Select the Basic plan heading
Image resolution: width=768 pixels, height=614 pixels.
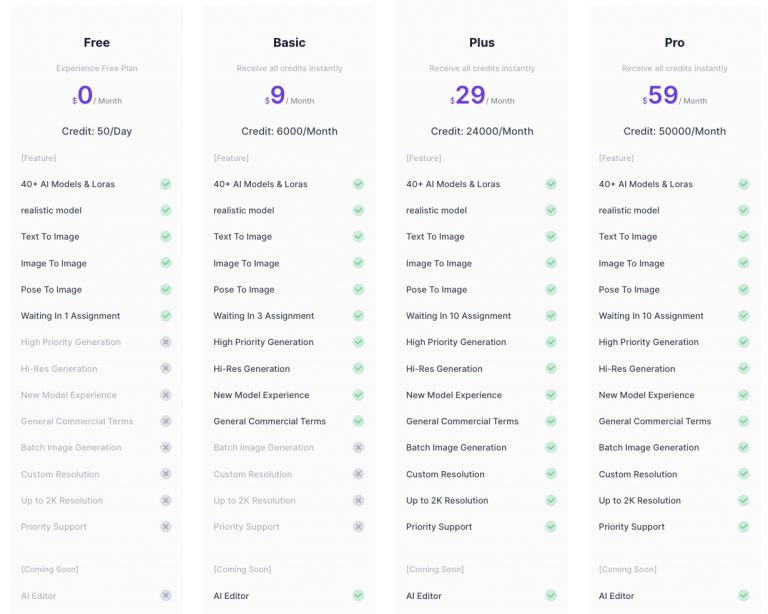(x=289, y=43)
